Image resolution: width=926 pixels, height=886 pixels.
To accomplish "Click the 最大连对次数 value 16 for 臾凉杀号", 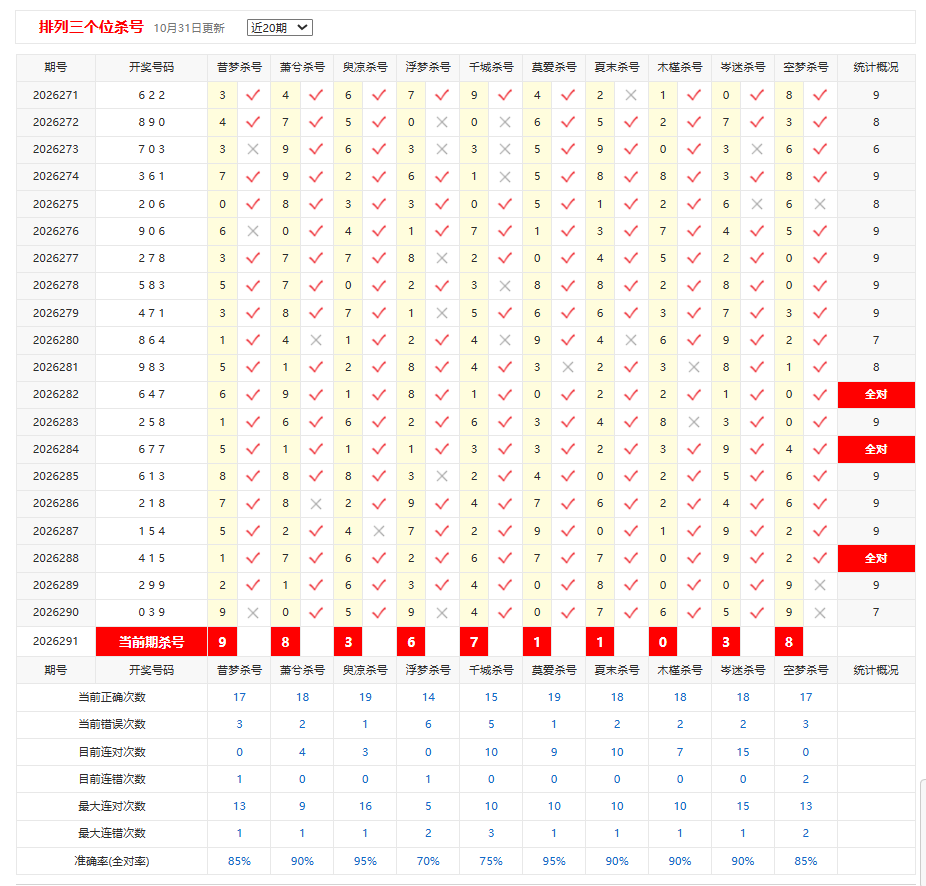I will (x=365, y=806).
